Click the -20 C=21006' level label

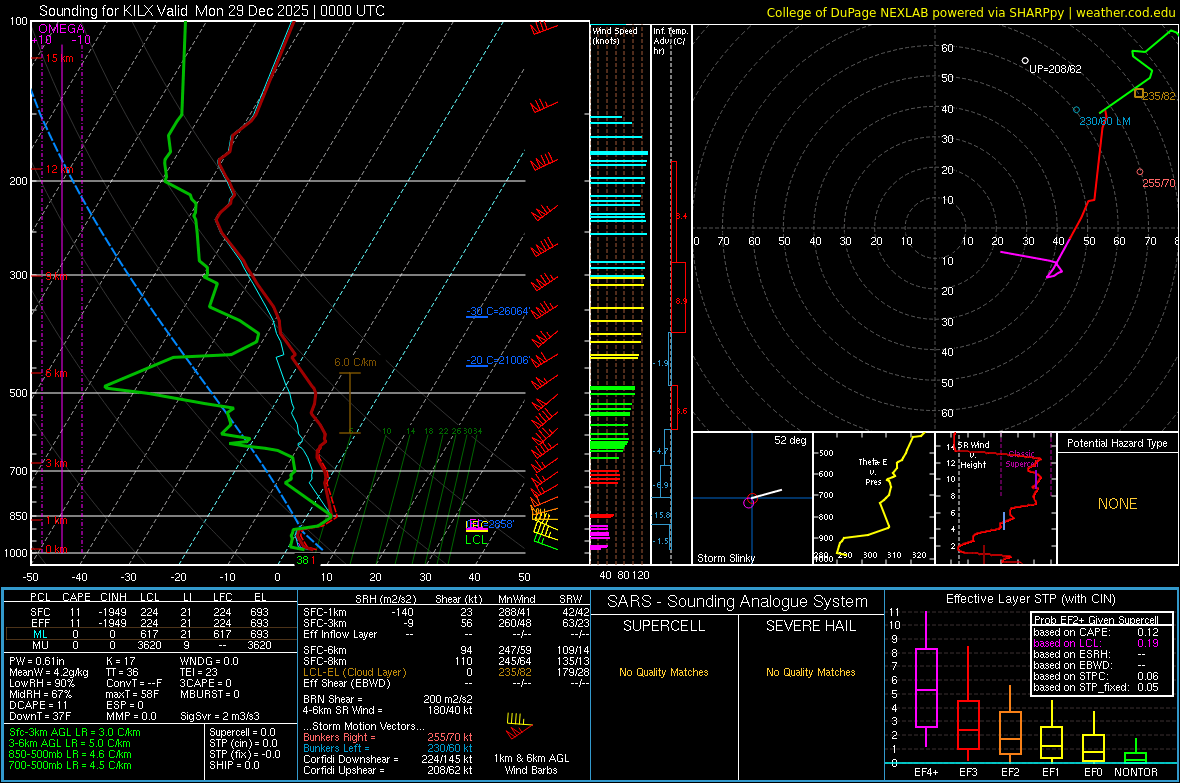(x=497, y=360)
